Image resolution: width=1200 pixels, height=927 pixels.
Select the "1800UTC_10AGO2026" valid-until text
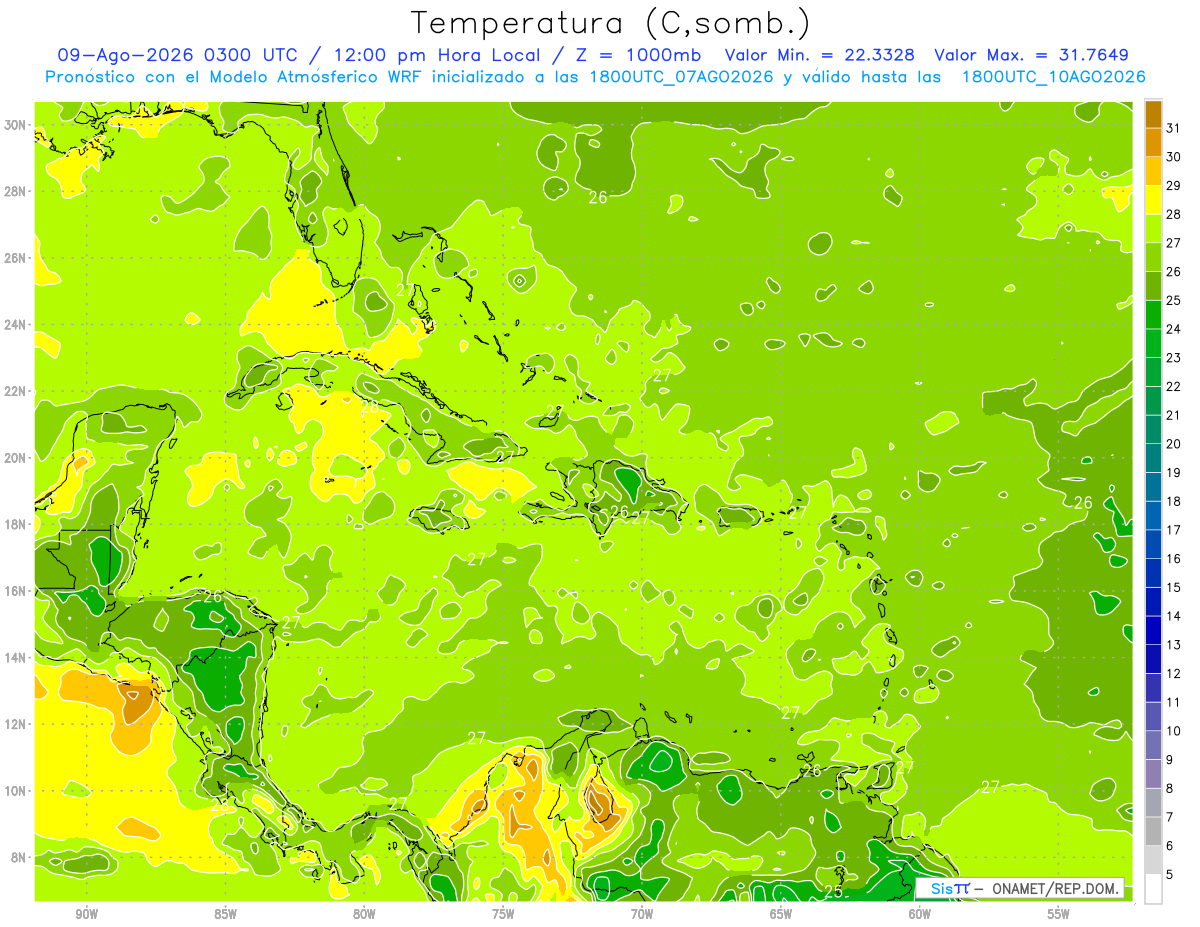pyautogui.click(x=1053, y=77)
